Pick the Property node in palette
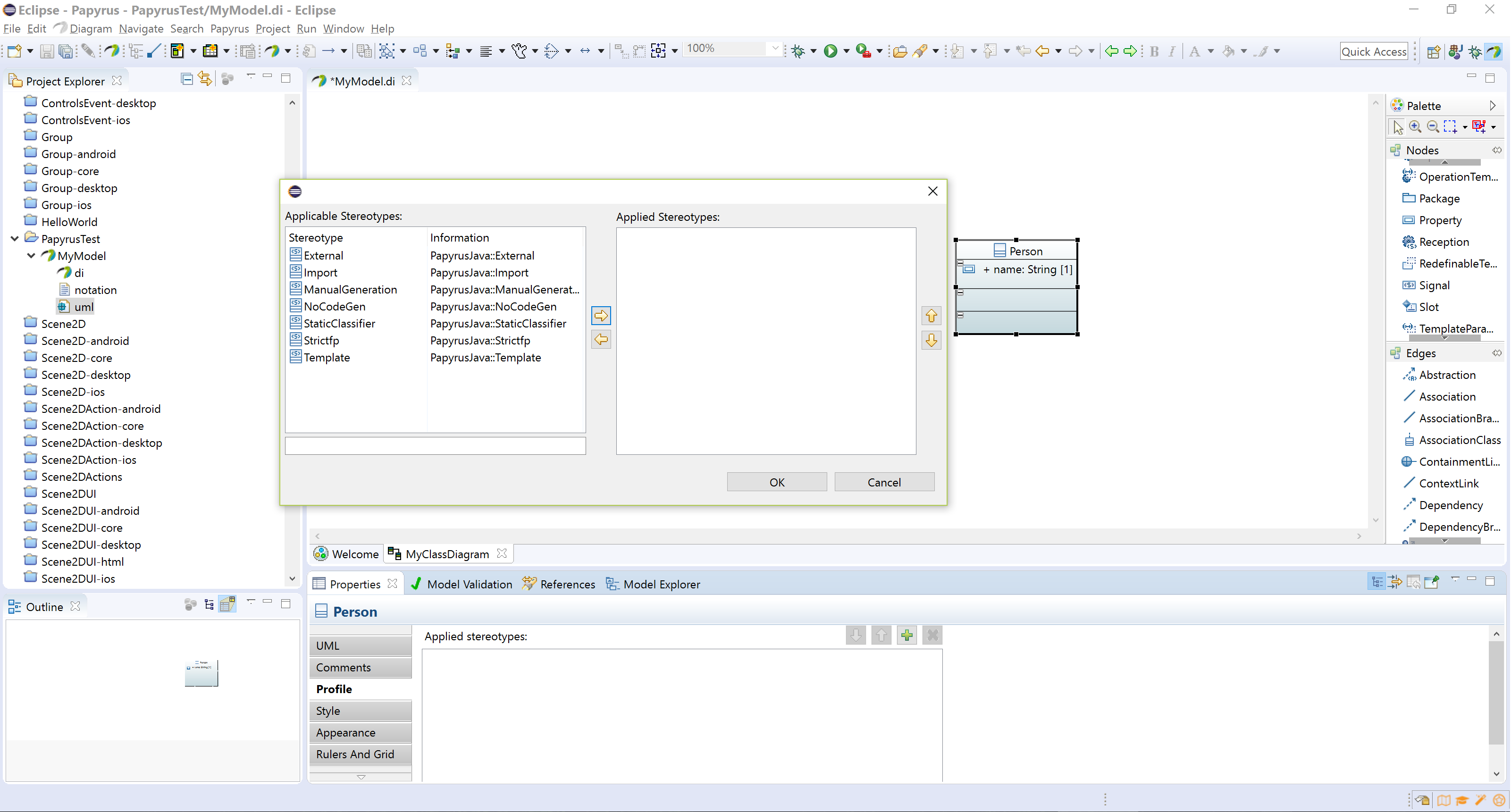This screenshot has height=812, width=1511. [1440, 220]
